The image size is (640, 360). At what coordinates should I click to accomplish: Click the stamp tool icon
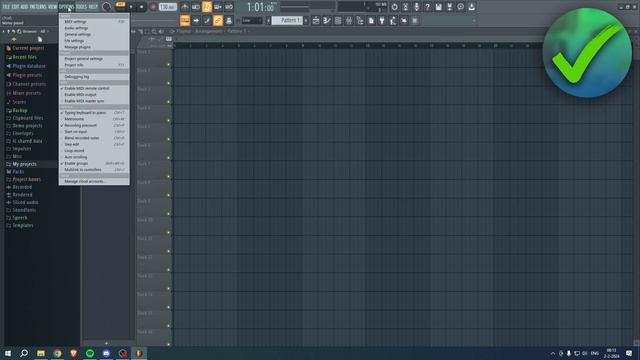click(229, 20)
